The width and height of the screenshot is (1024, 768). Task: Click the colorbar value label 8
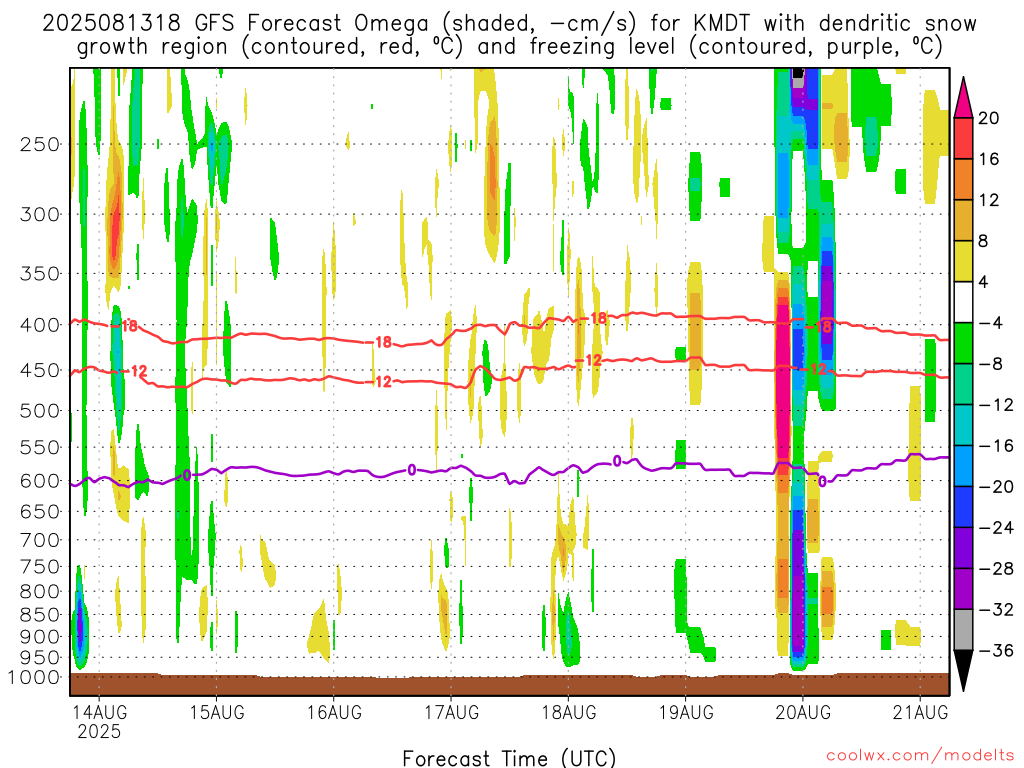[x=984, y=241]
